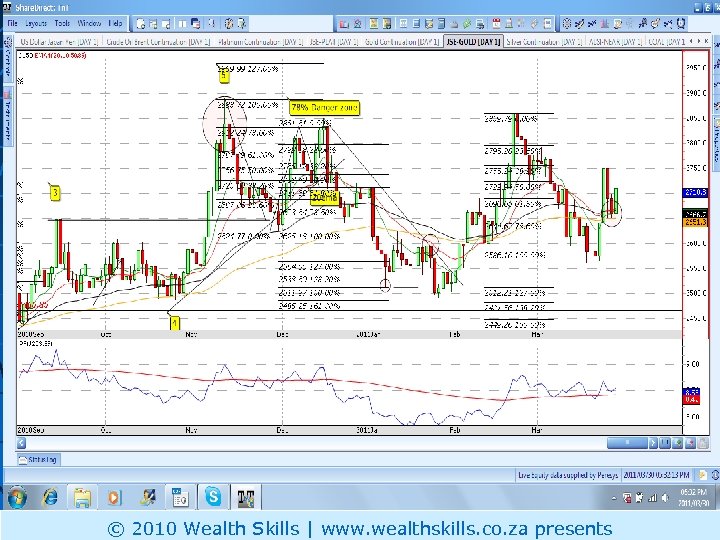Click the new document toolbar icon

click(x=141, y=23)
